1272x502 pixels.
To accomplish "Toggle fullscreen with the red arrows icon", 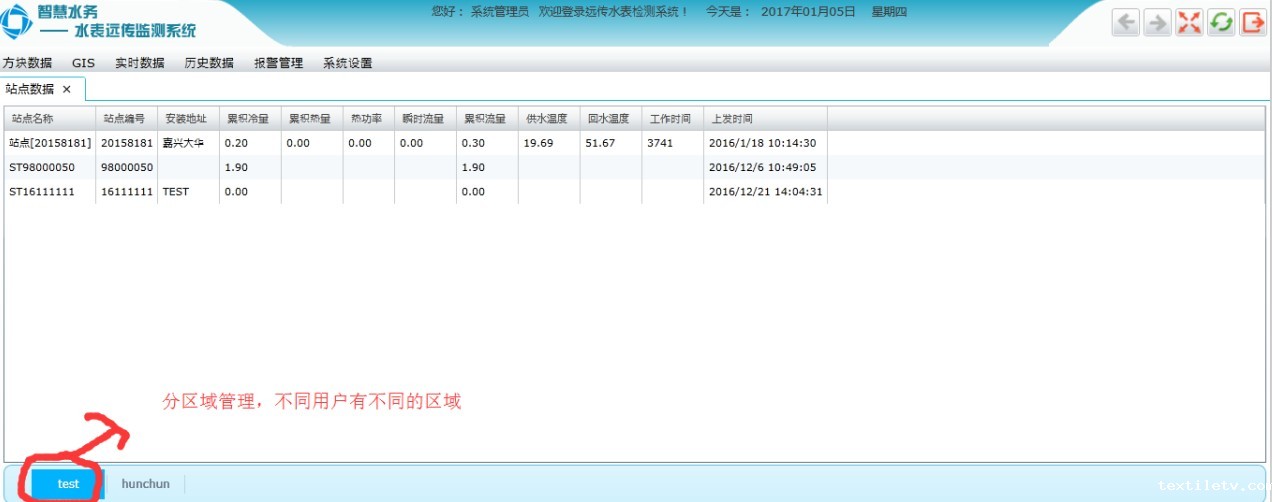I will [1189, 23].
